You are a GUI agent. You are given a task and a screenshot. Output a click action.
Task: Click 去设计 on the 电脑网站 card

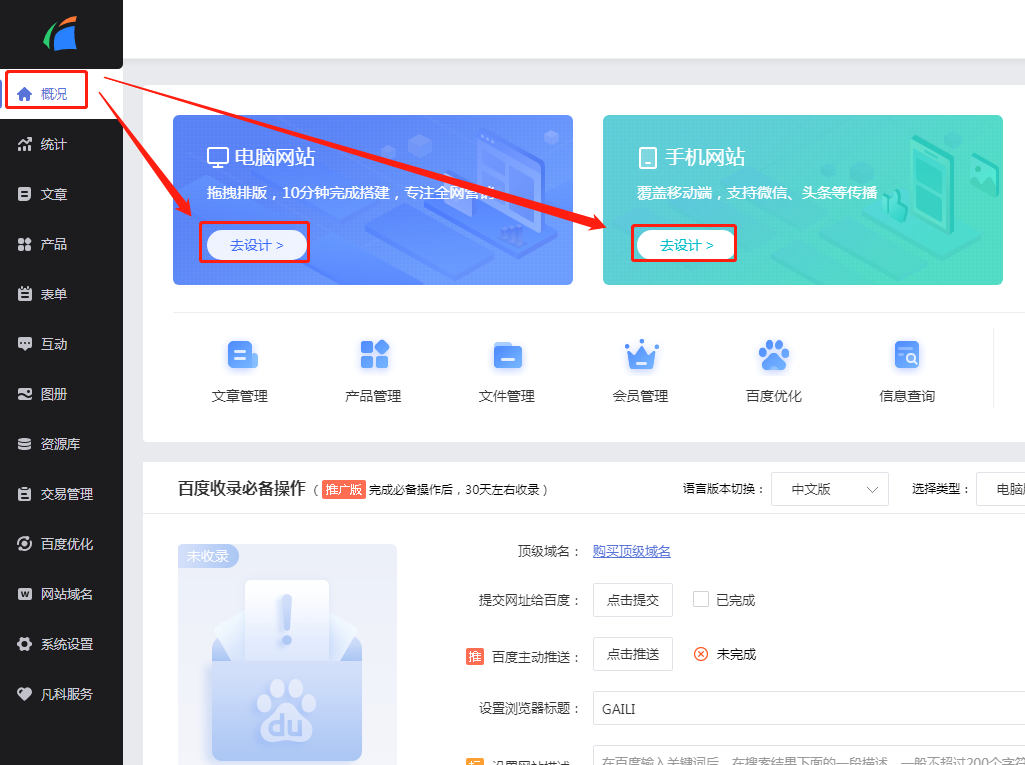[256, 245]
